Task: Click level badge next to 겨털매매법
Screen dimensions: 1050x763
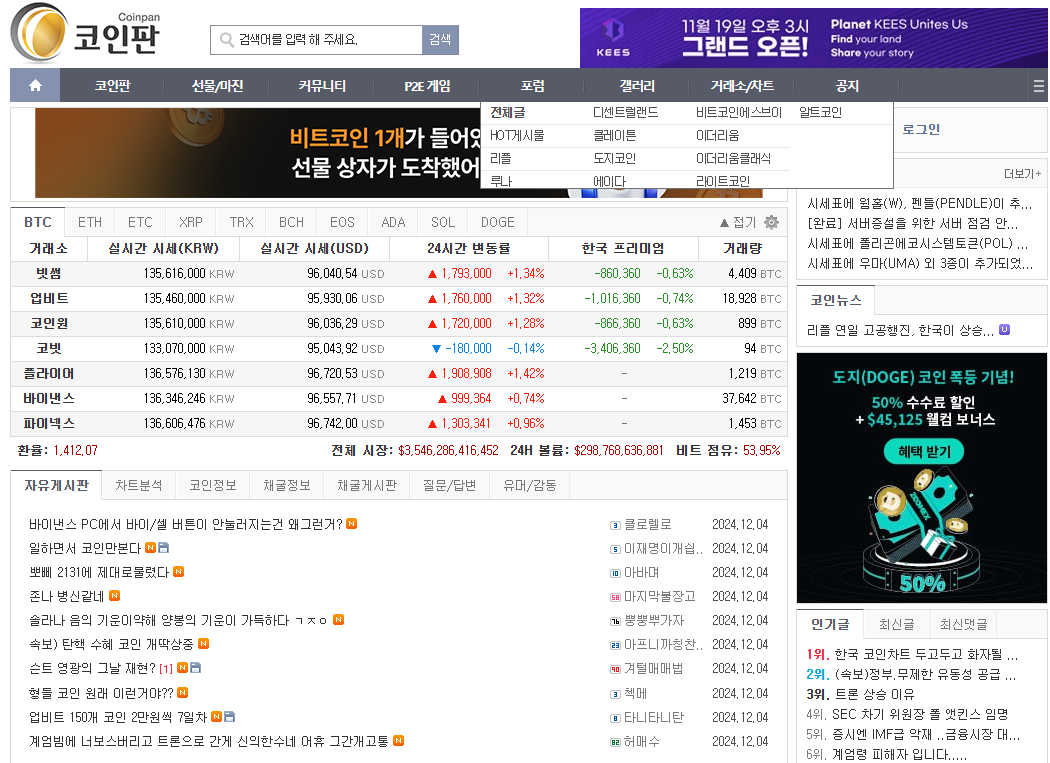Action: [615, 669]
